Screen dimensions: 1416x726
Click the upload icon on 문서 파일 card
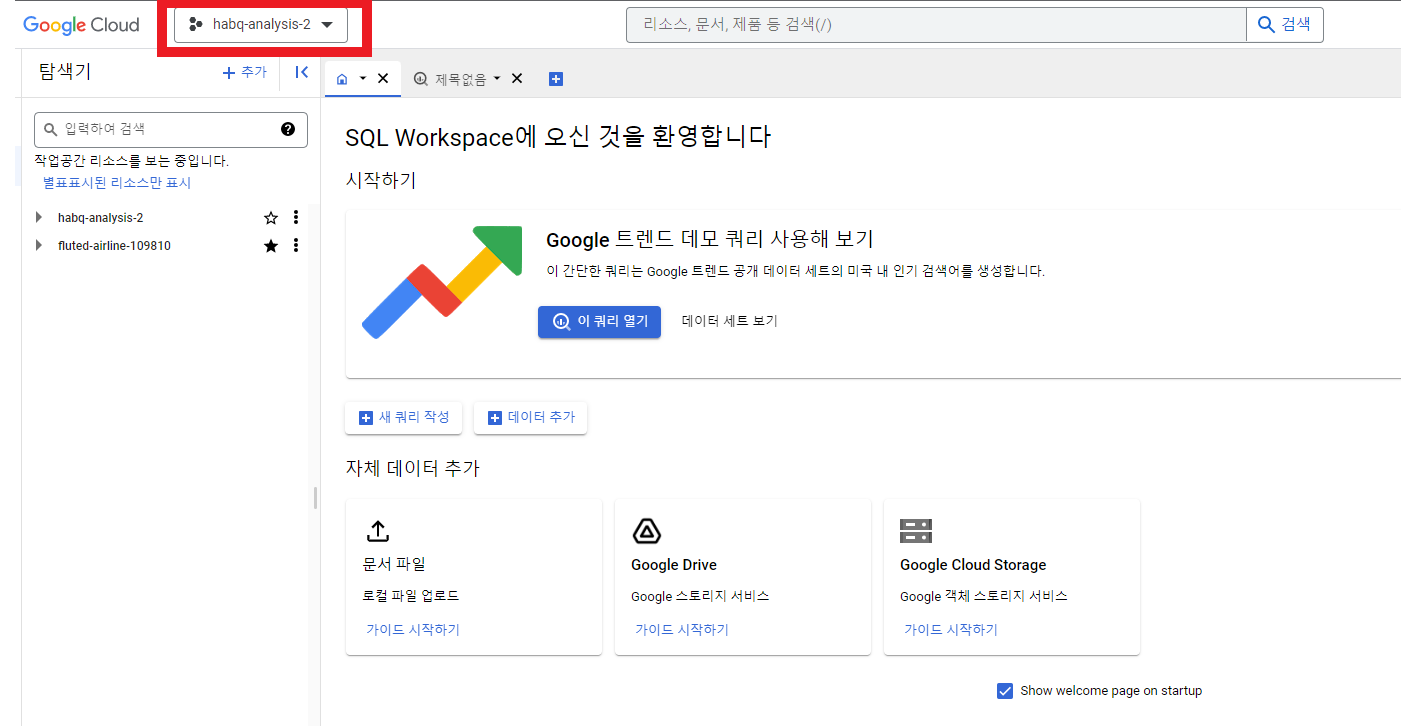(378, 531)
